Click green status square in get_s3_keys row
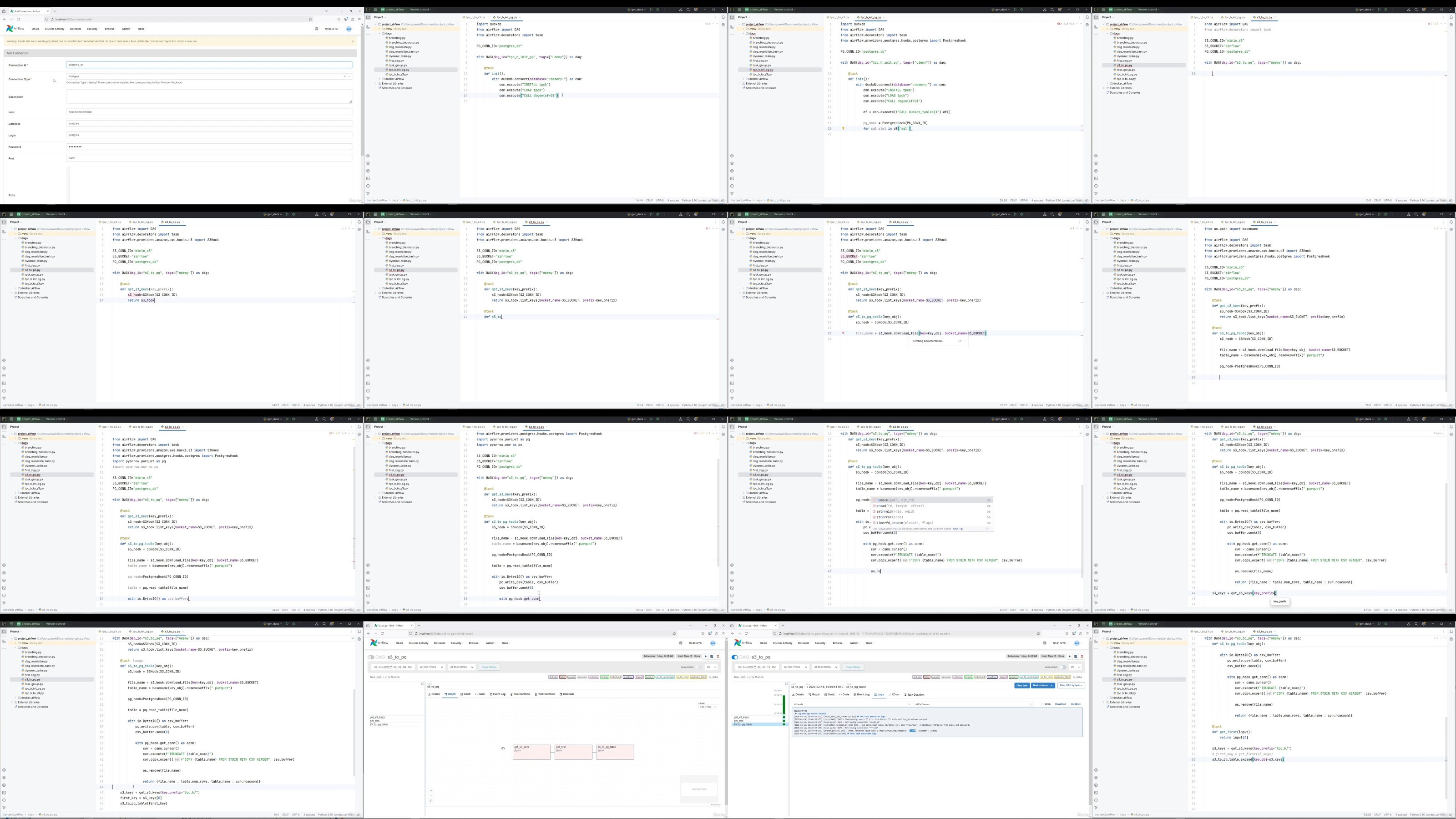 pos(784,717)
